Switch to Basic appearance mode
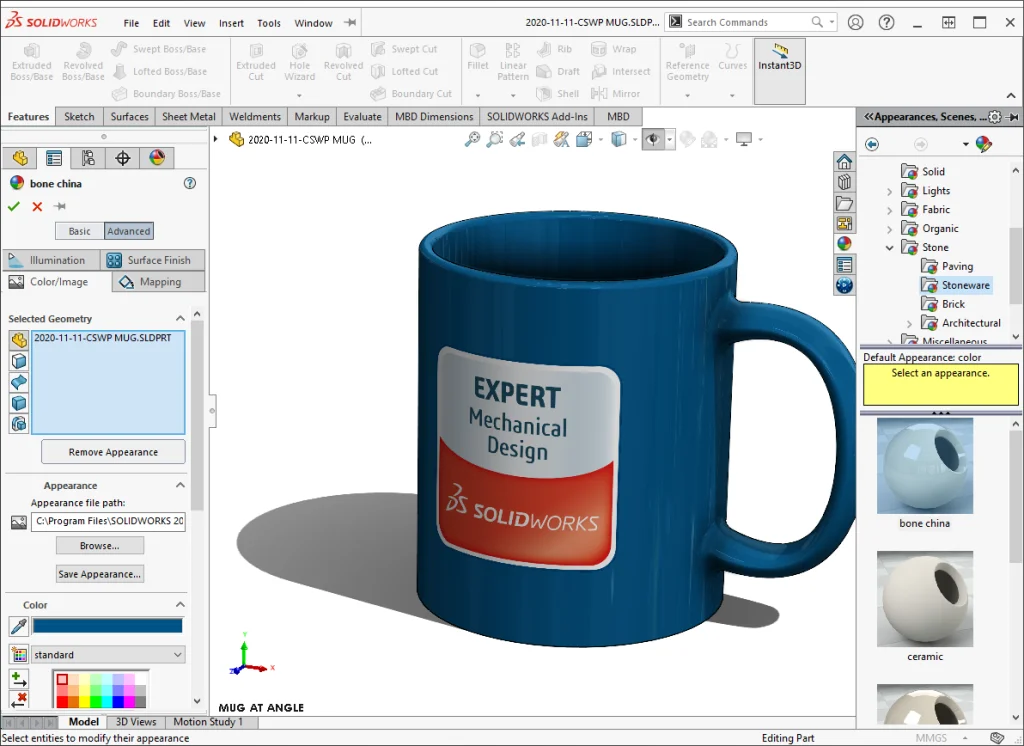This screenshot has height=746, width=1024. pyautogui.click(x=80, y=231)
